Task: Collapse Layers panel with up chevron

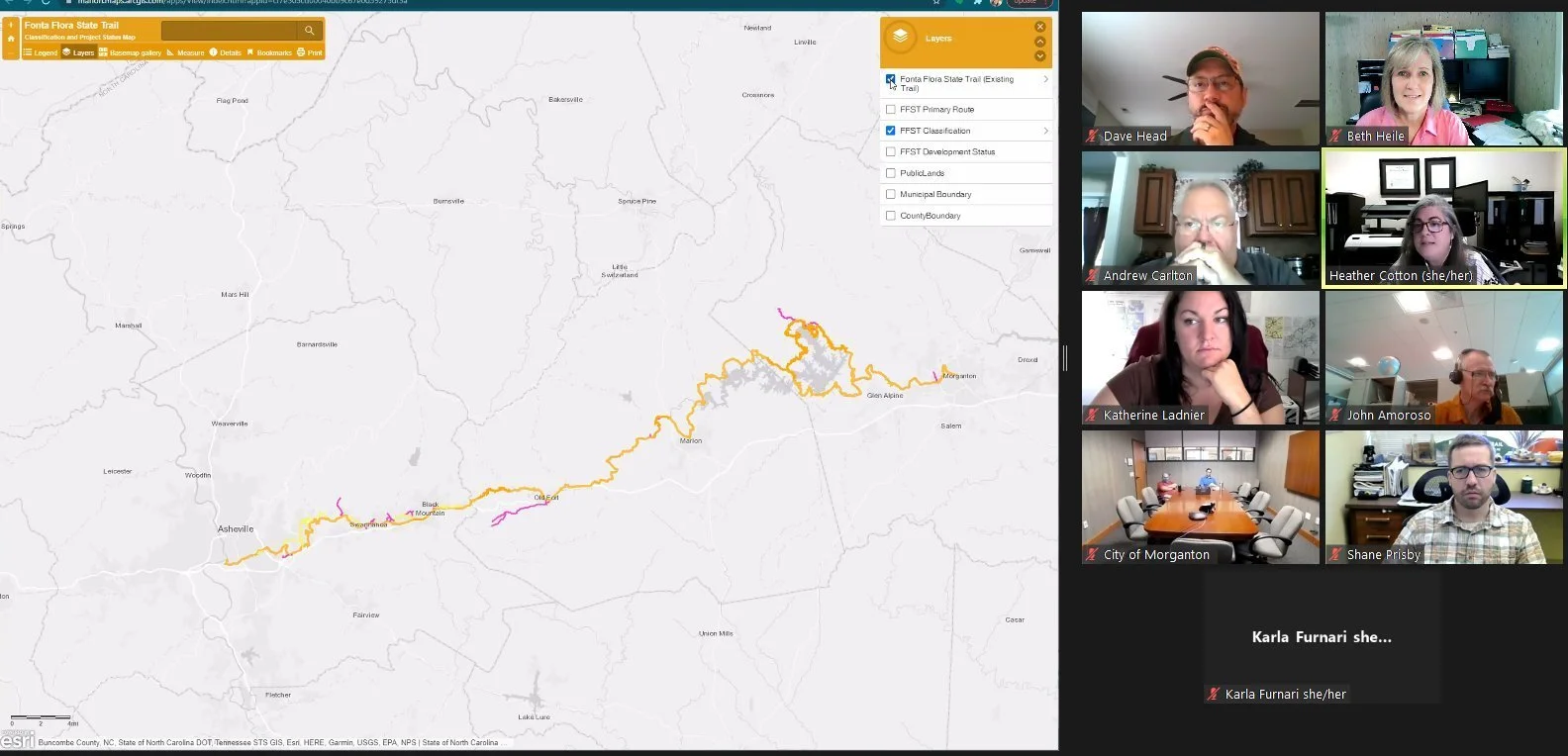Action: (x=1039, y=42)
